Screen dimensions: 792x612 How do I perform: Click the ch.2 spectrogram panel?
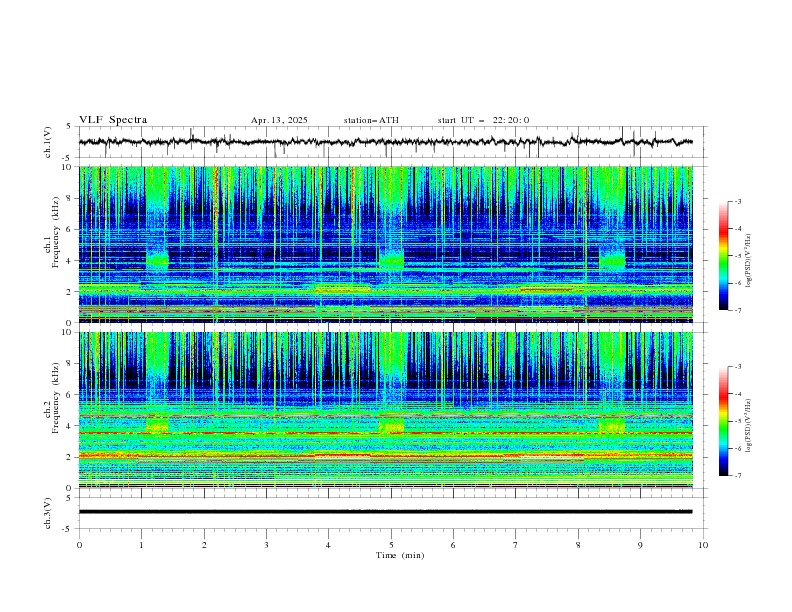point(386,410)
